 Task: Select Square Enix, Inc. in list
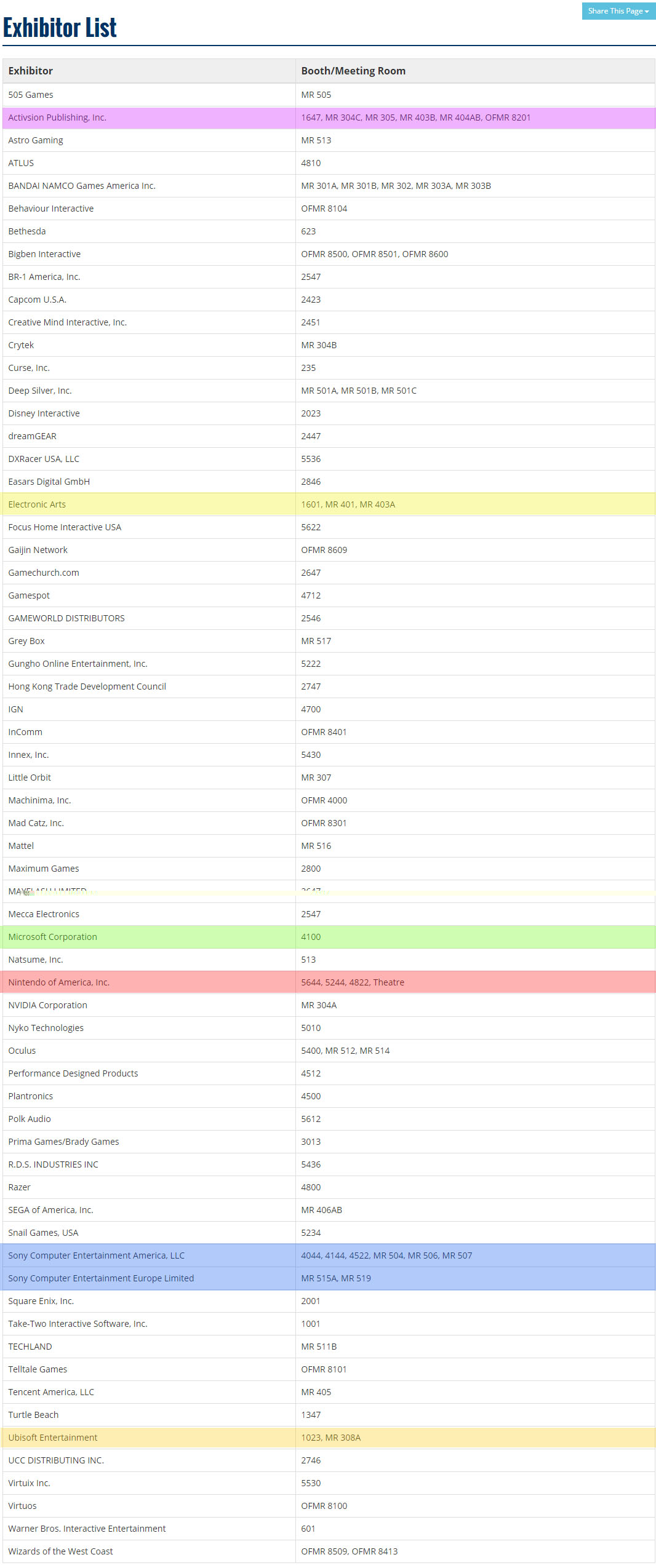[41, 1301]
